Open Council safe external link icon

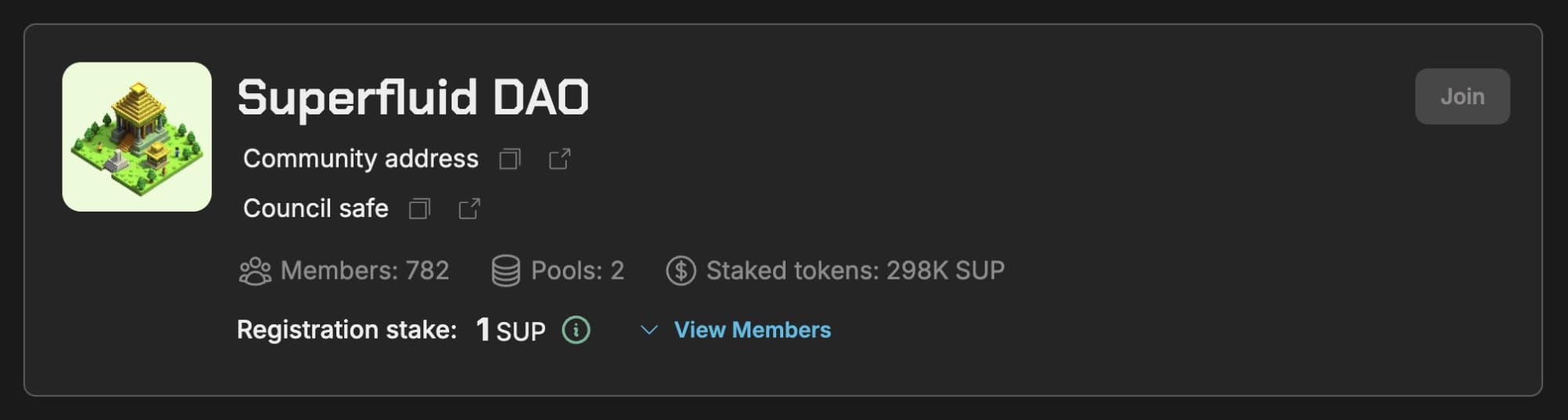[469, 208]
